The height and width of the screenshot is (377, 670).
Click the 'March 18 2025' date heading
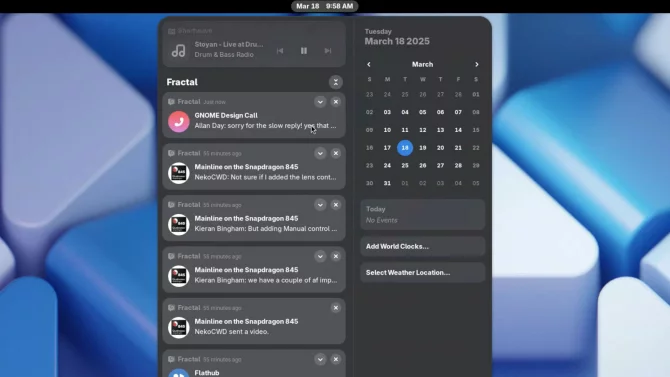coord(397,41)
